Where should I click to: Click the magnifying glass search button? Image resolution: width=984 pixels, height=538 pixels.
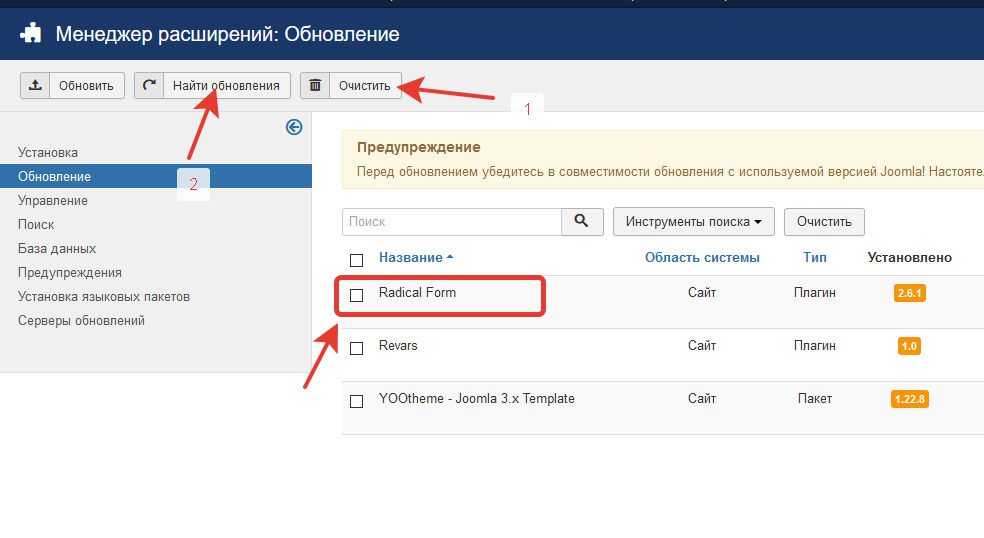(x=582, y=221)
